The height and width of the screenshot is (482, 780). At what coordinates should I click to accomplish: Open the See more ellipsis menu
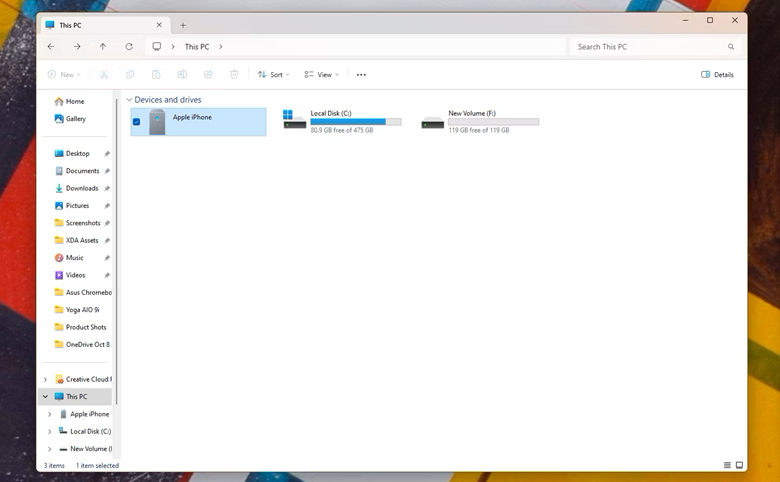361,75
